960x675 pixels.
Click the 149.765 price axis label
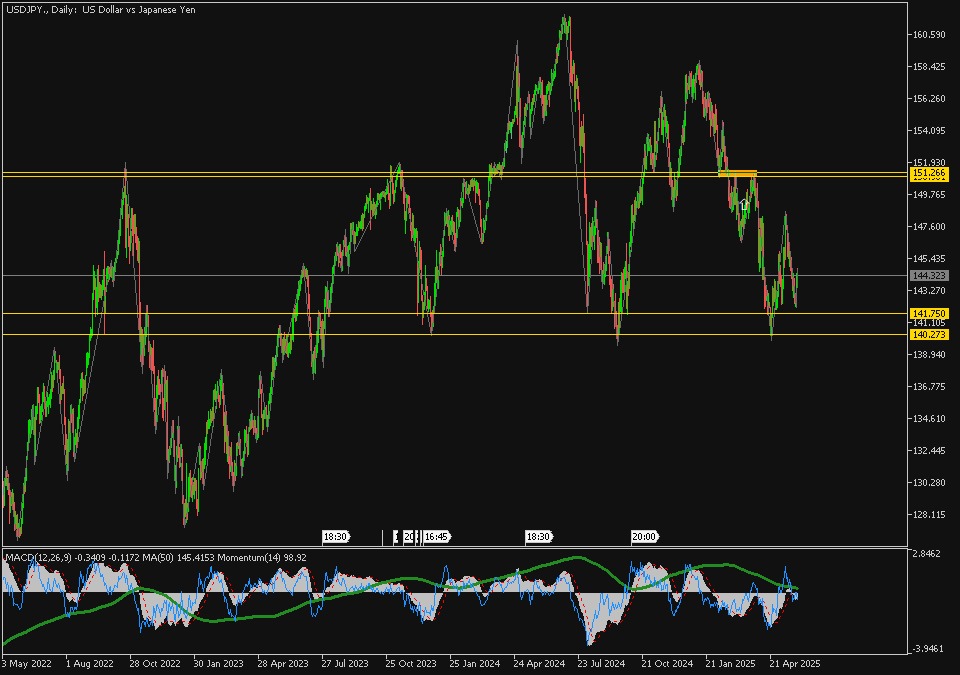pos(929,195)
